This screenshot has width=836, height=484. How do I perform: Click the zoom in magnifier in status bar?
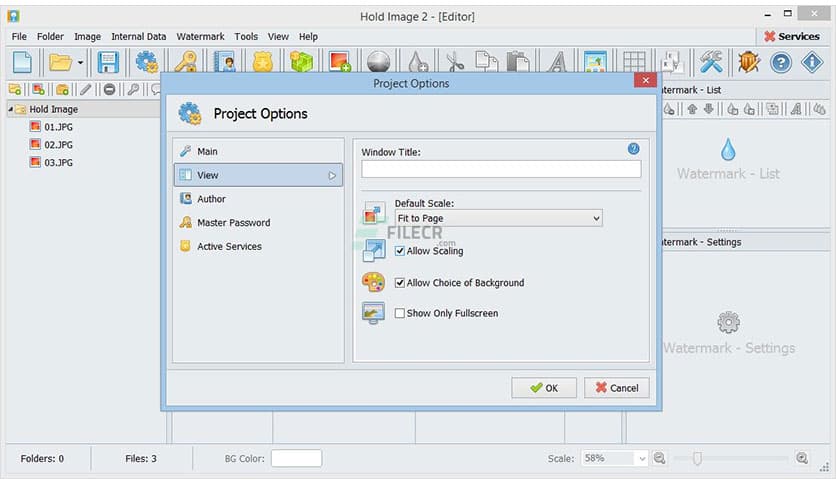(x=802, y=458)
